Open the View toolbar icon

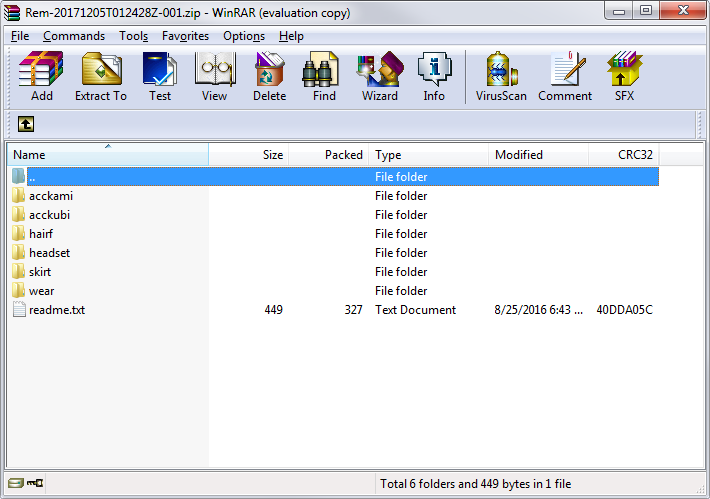pos(215,69)
